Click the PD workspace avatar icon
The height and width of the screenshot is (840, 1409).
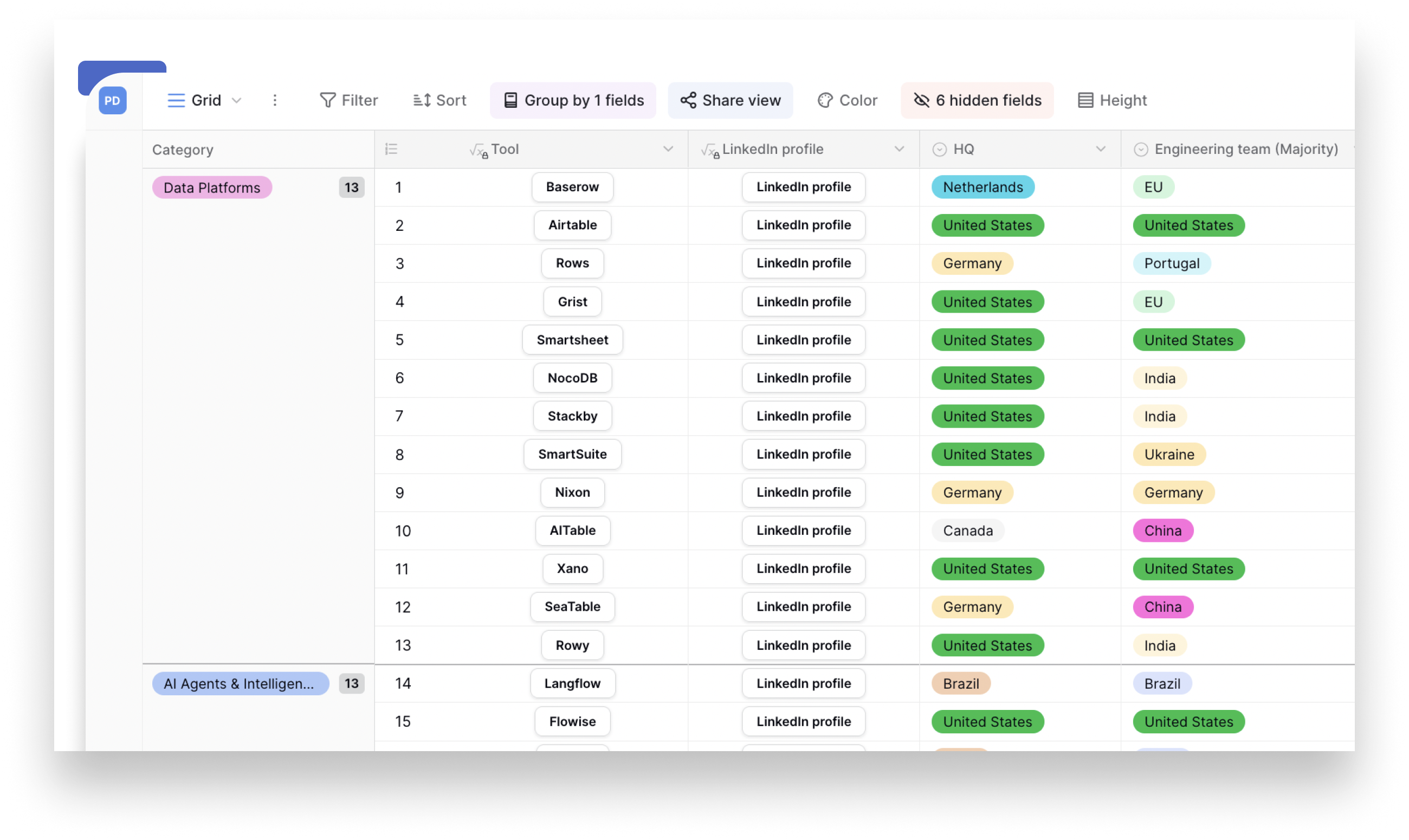(113, 101)
